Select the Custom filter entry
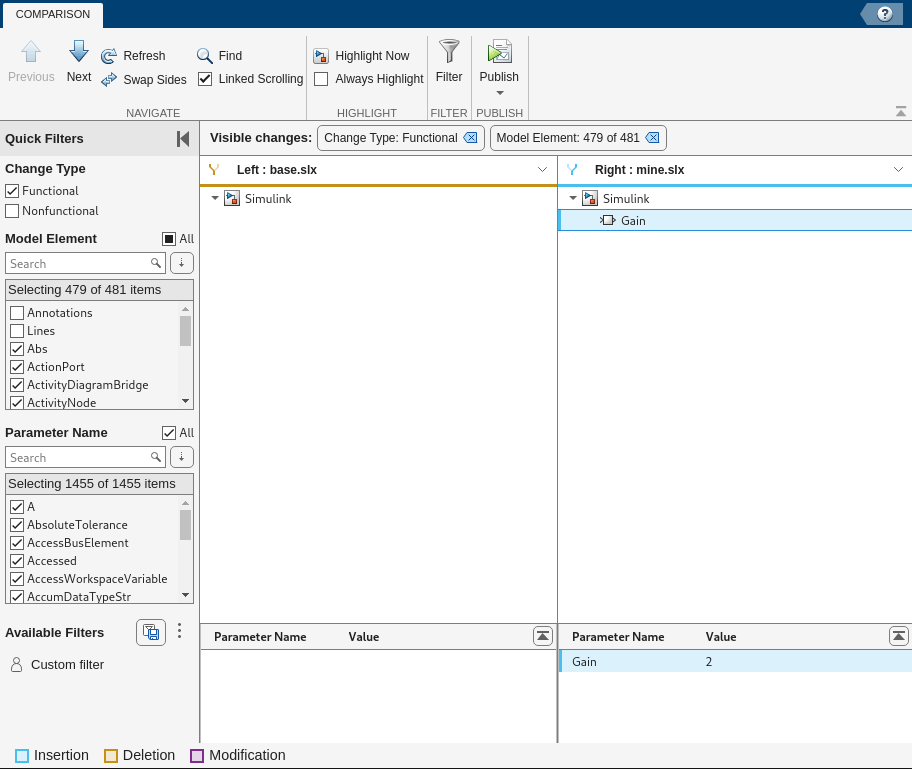912x769 pixels. pyautogui.click(x=57, y=664)
